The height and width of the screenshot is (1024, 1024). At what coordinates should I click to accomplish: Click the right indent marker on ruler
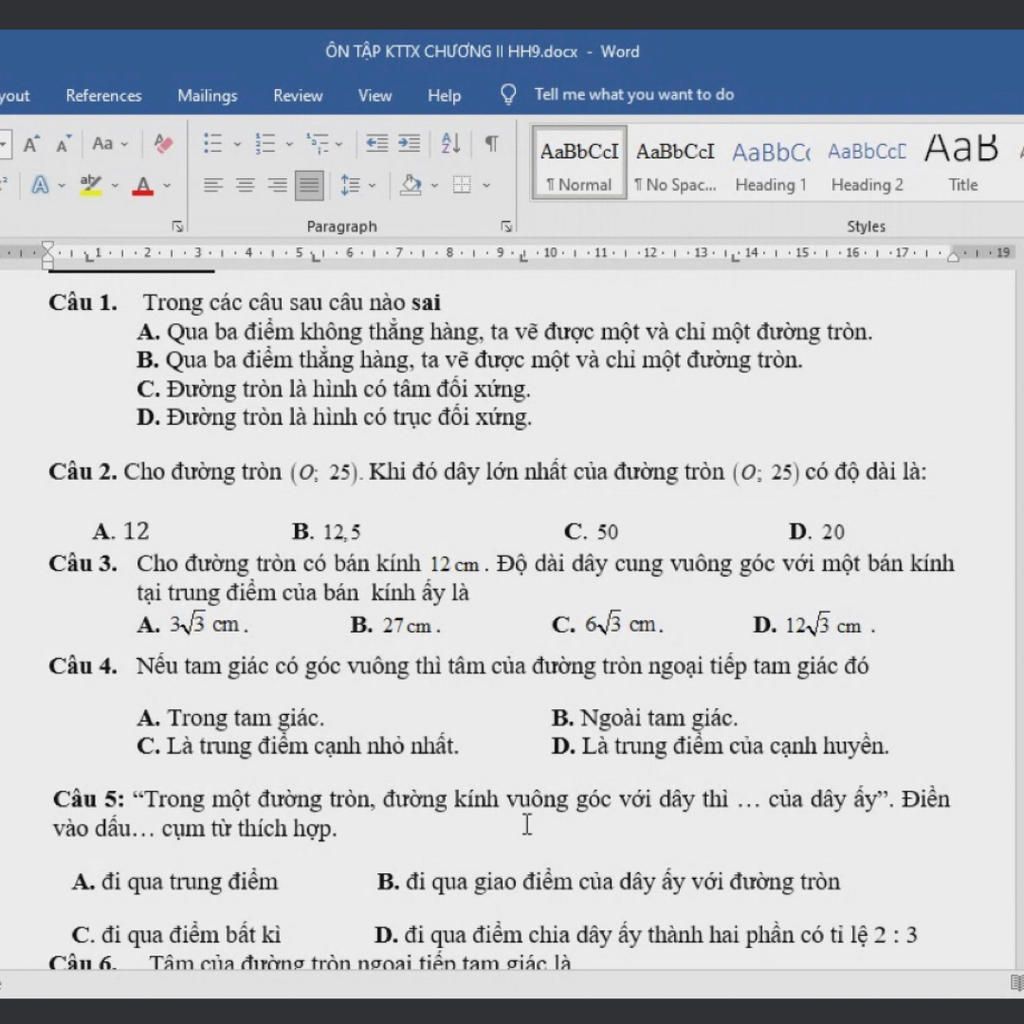[x=953, y=255]
